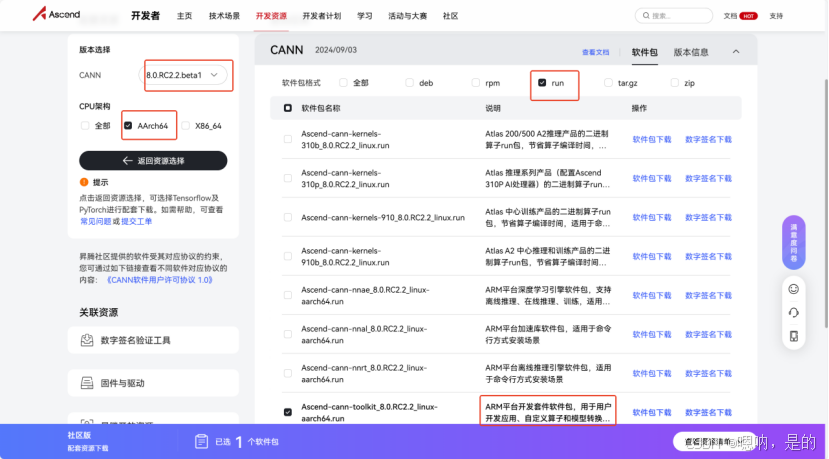Open the 技术场景 navigation menu

tap(224, 16)
